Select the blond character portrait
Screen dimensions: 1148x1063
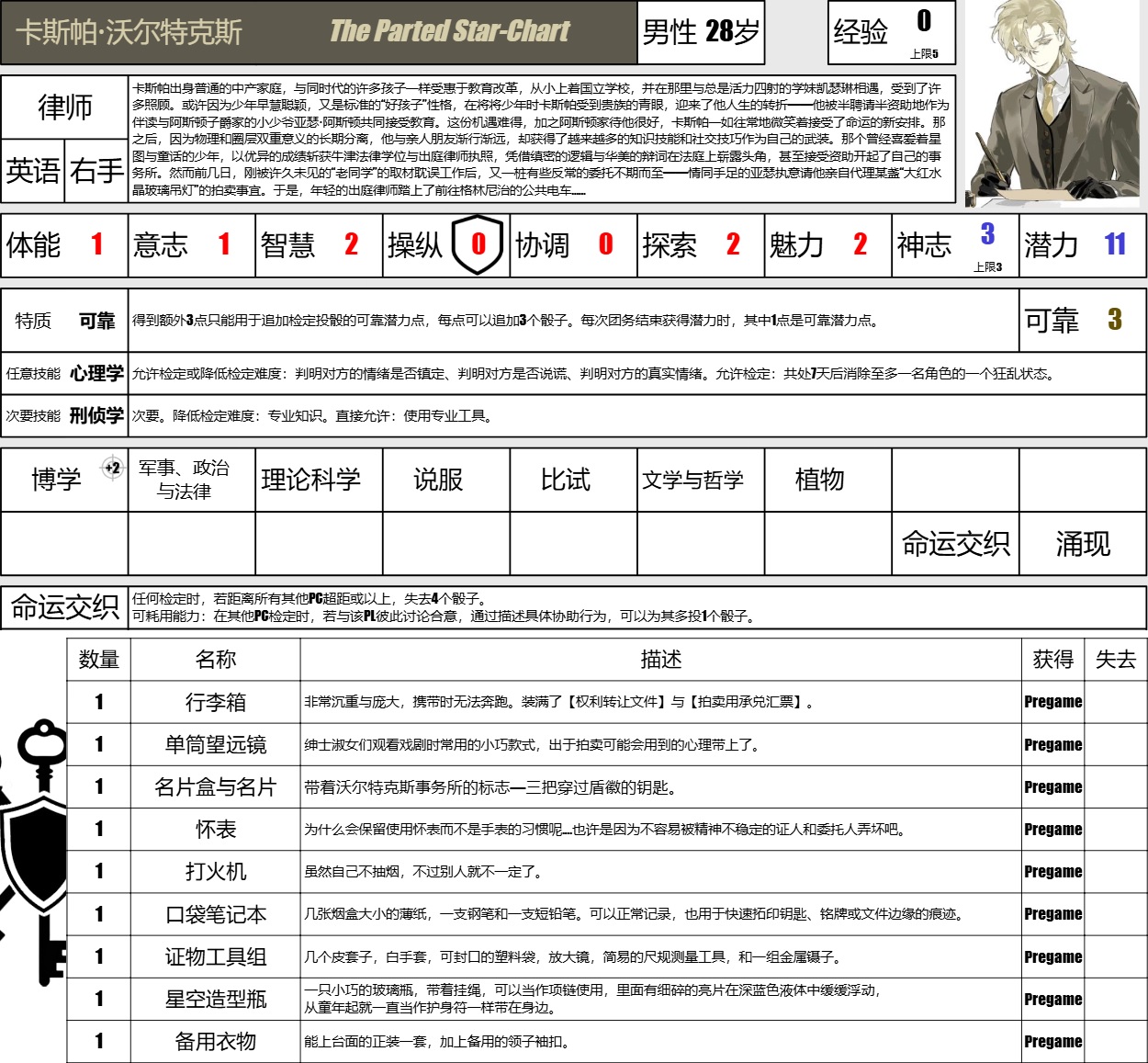pos(1053,101)
